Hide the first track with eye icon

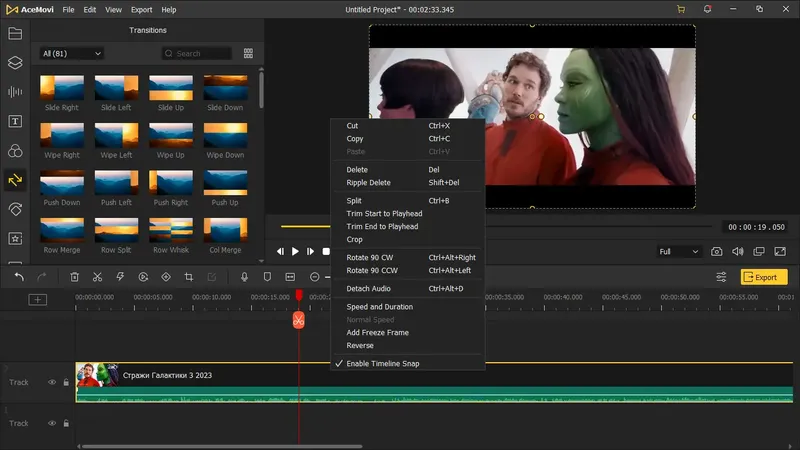pyautogui.click(x=53, y=382)
